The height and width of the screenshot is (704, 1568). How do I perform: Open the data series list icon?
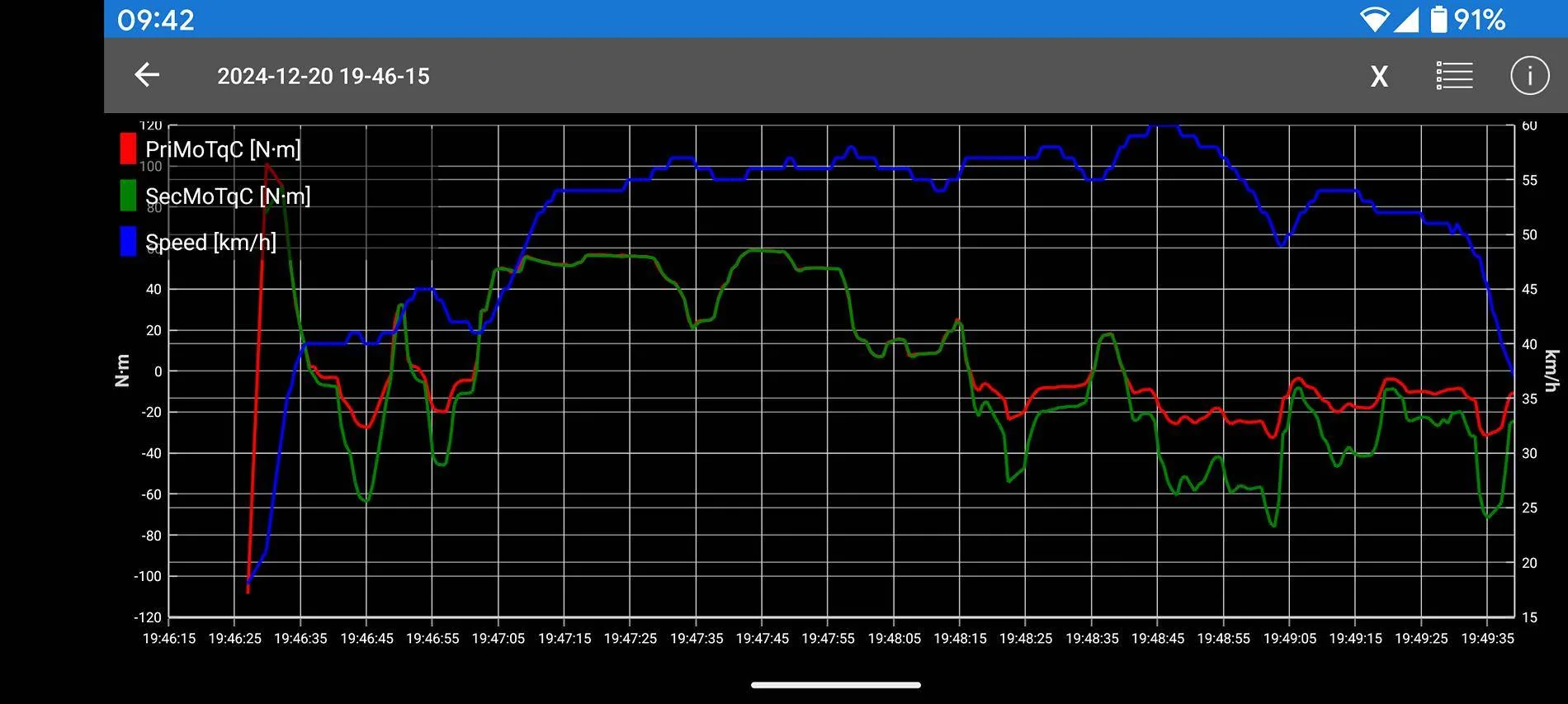(1454, 75)
